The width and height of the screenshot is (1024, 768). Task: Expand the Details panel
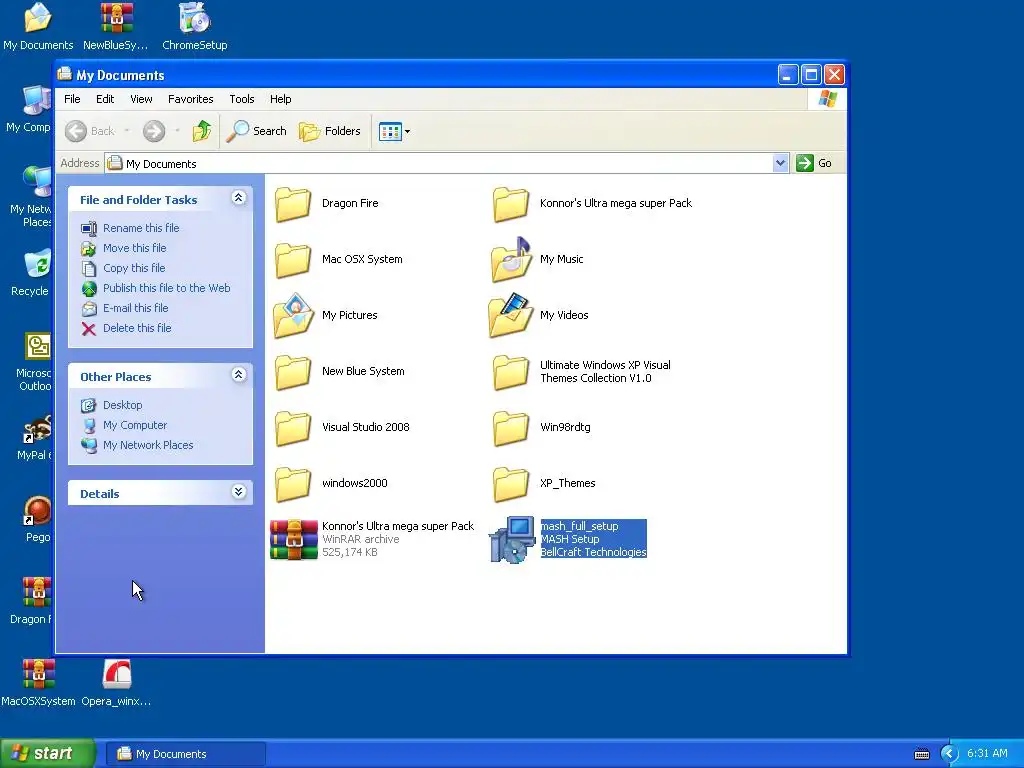click(x=239, y=492)
